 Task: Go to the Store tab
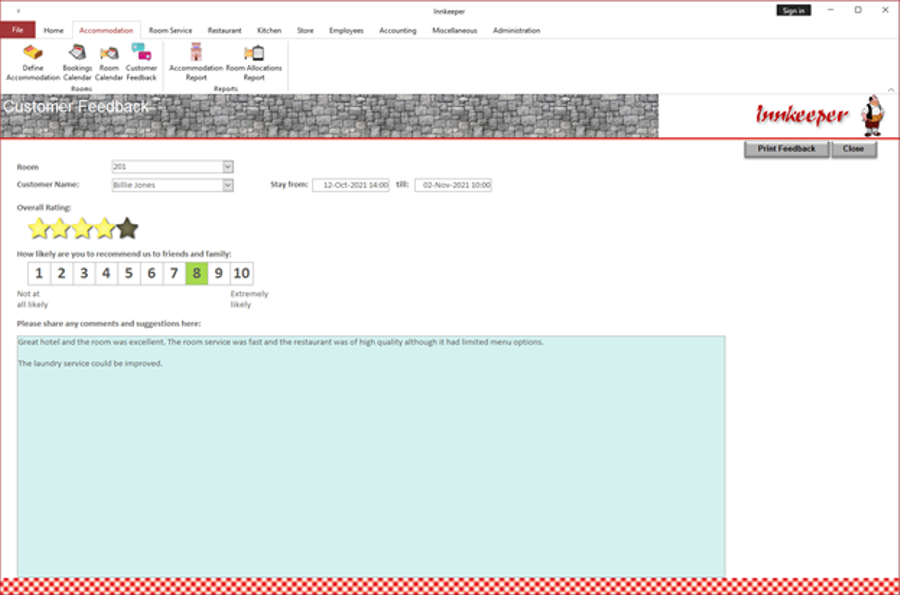(305, 30)
